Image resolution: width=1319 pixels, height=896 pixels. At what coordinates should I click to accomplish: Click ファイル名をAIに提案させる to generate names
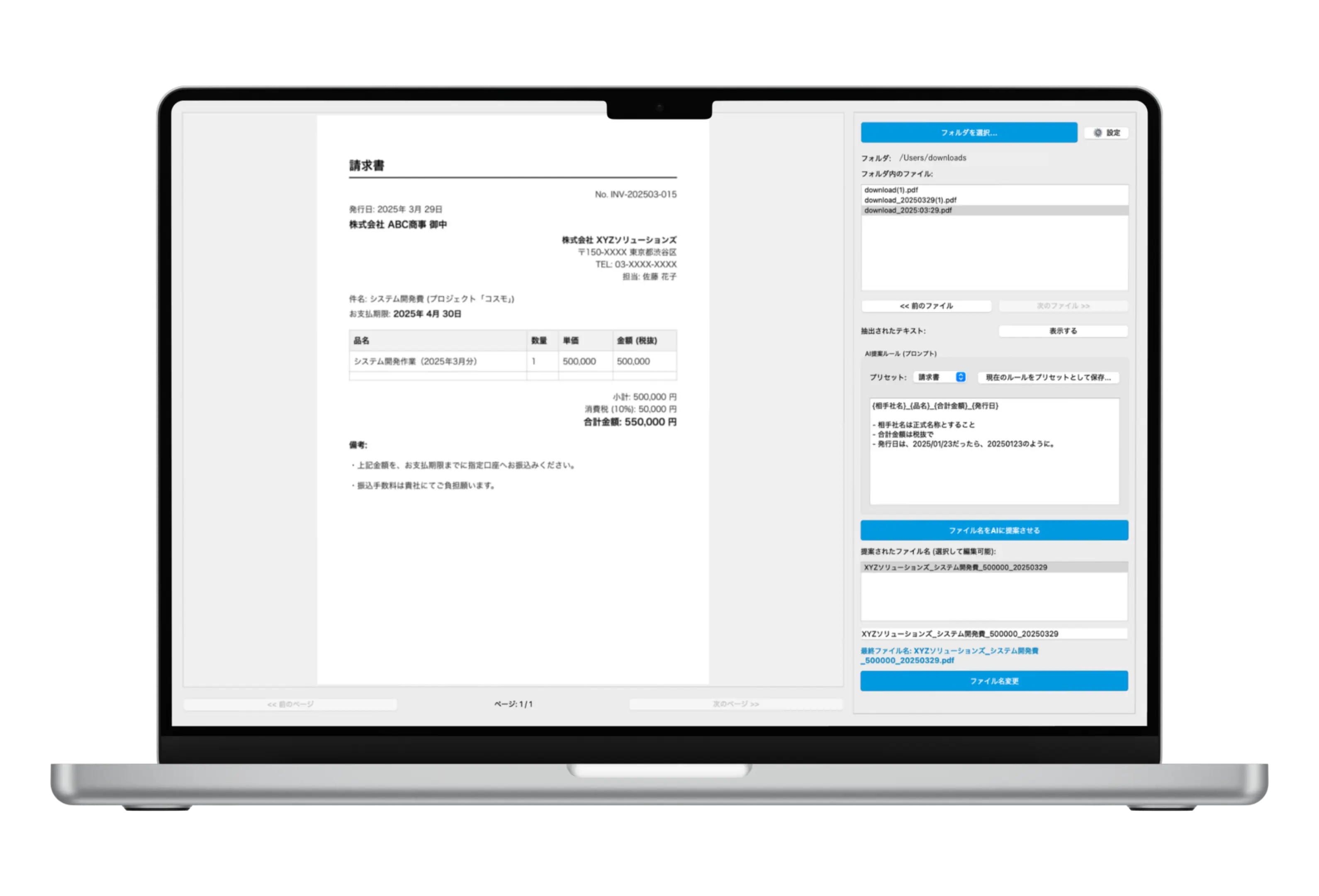[x=994, y=530]
